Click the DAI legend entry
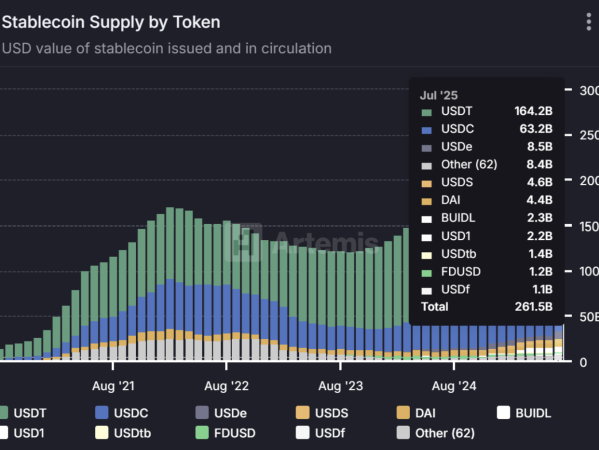599x450 pixels. (x=416, y=413)
